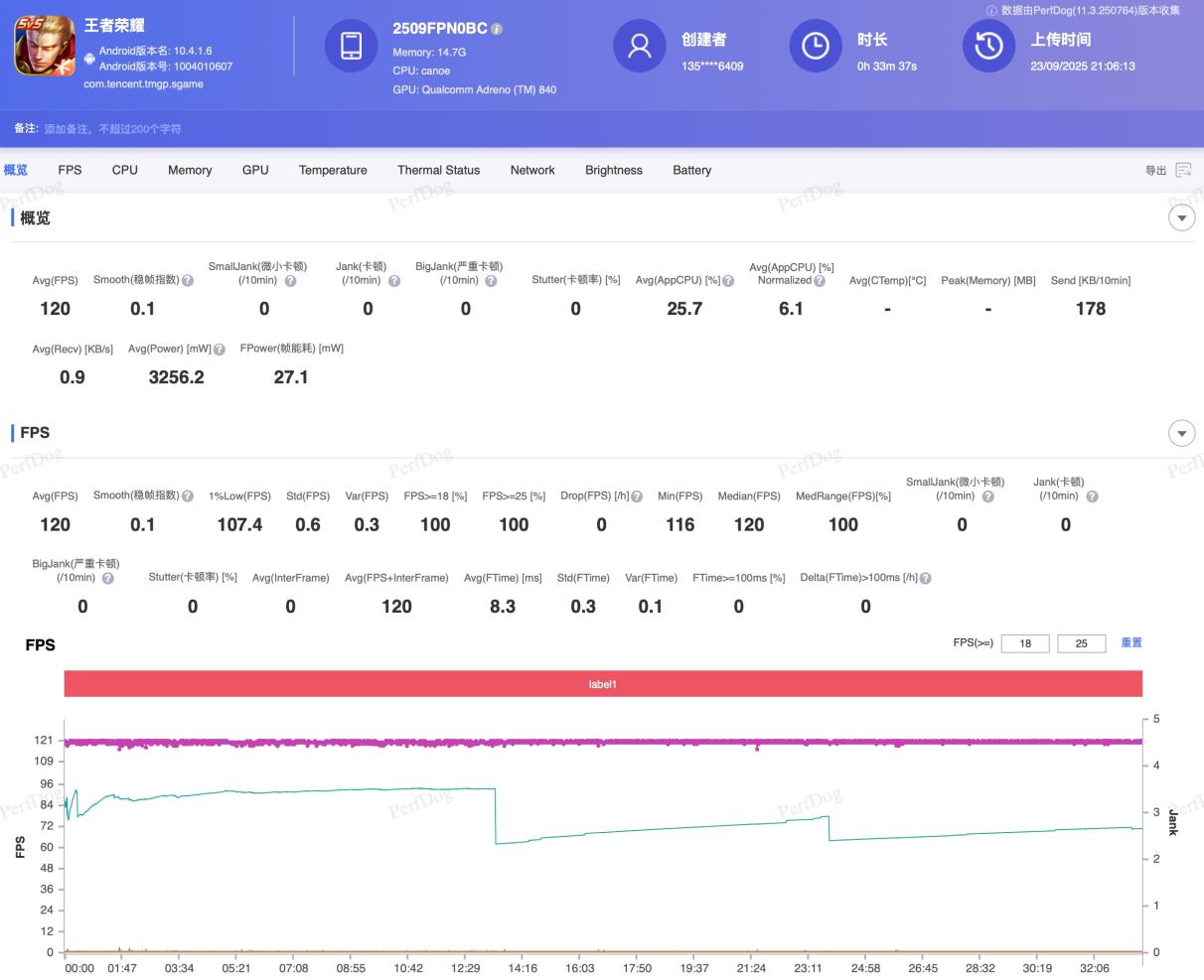
Task: Click the Honor of Kings game icon
Action: [44, 46]
